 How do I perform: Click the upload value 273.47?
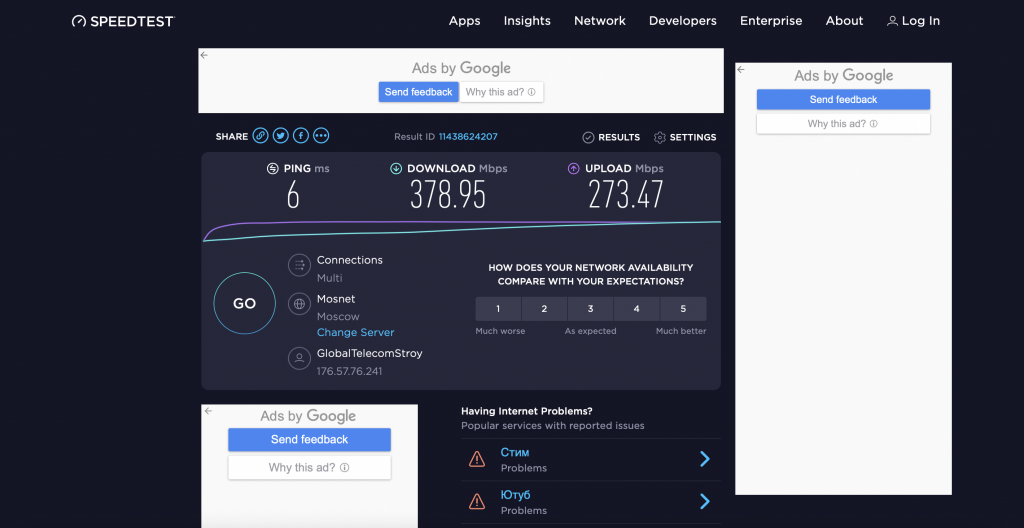tap(626, 194)
